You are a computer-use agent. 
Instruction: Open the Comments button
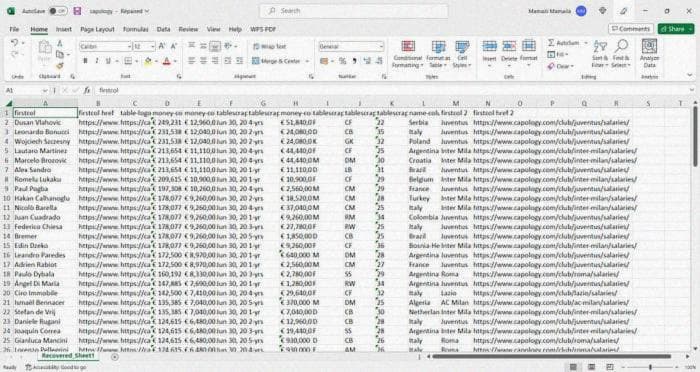pyautogui.click(x=631, y=29)
